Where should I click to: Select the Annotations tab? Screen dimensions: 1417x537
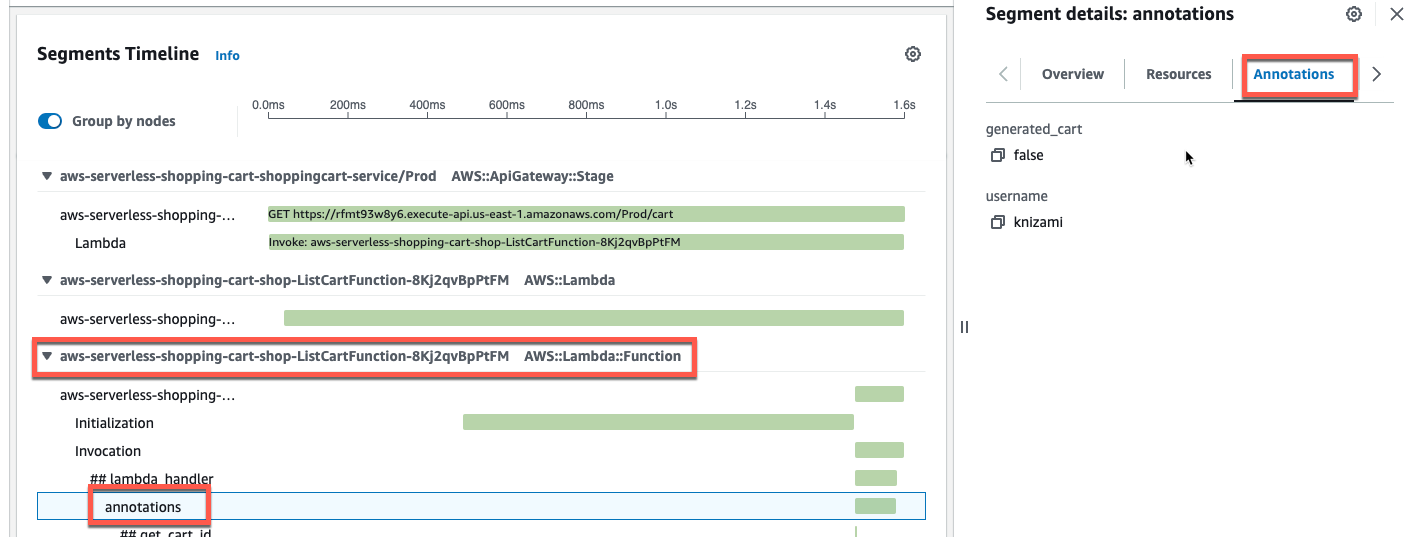point(1294,74)
